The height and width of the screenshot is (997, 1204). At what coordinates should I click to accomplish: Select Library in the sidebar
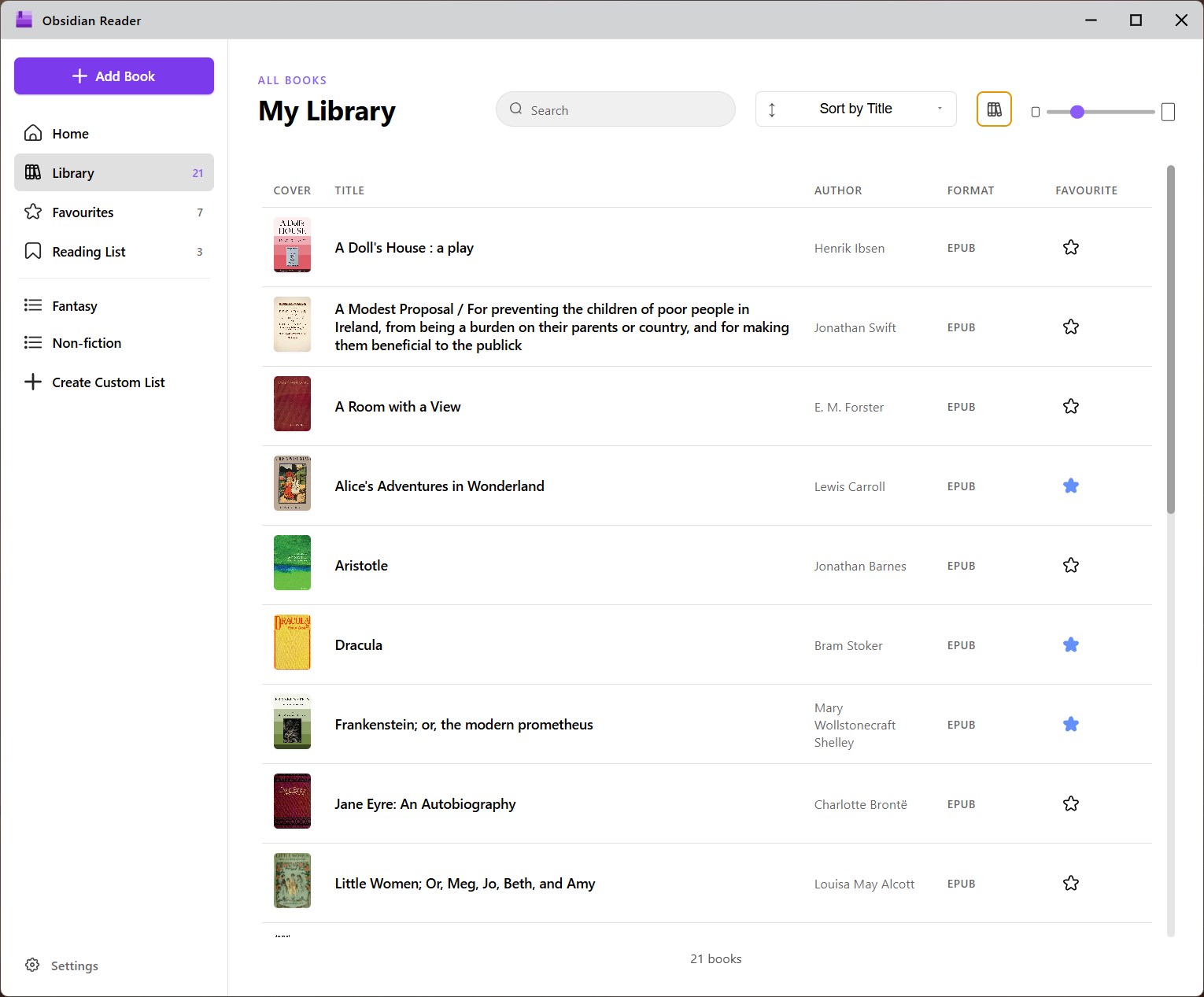114,173
